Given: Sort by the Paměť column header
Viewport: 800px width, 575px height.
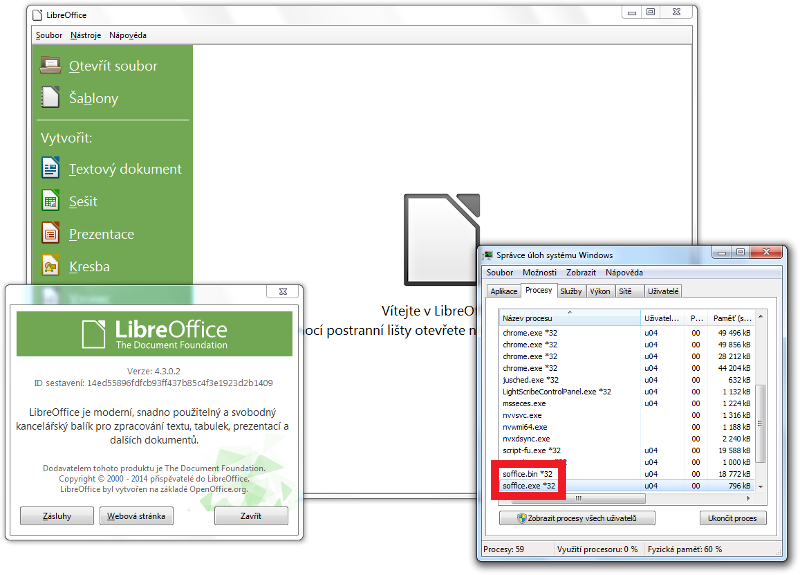Looking at the screenshot, I should [x=732, y=318].
